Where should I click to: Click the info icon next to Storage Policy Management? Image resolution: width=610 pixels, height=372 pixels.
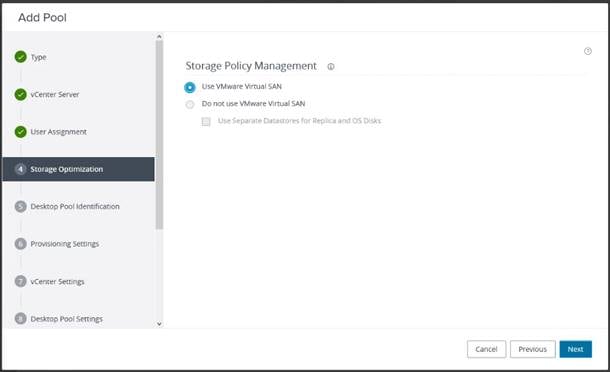(331, 67)
